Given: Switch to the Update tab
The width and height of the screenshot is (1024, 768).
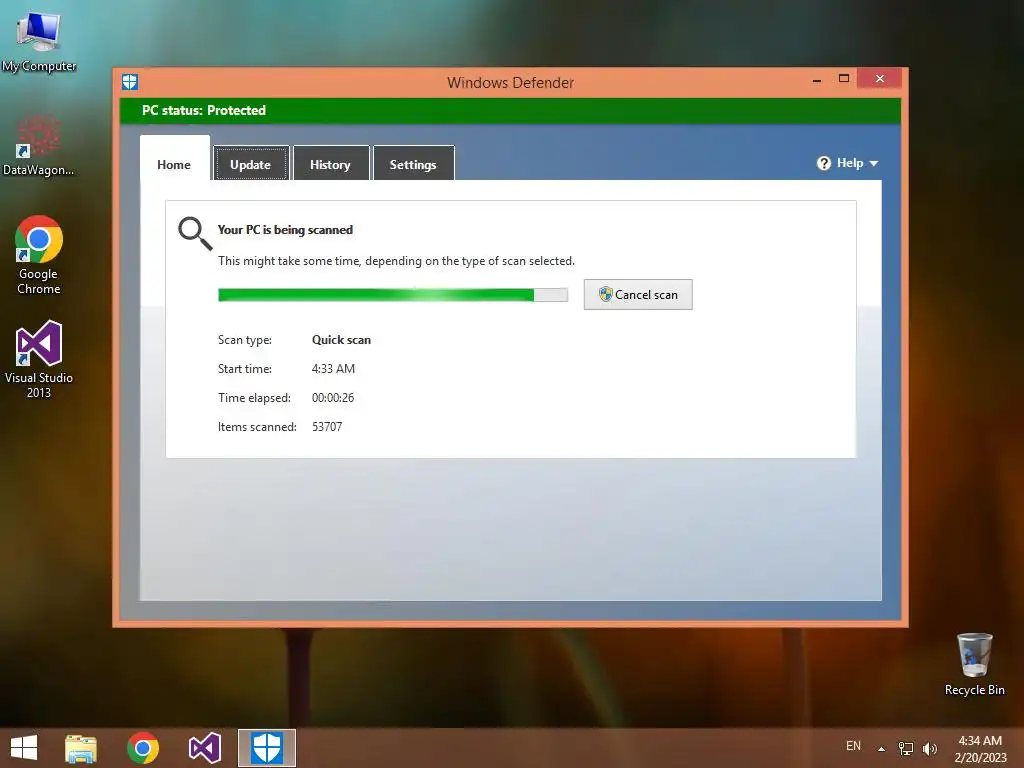Looking at the screenshot, I should (251, 163).
